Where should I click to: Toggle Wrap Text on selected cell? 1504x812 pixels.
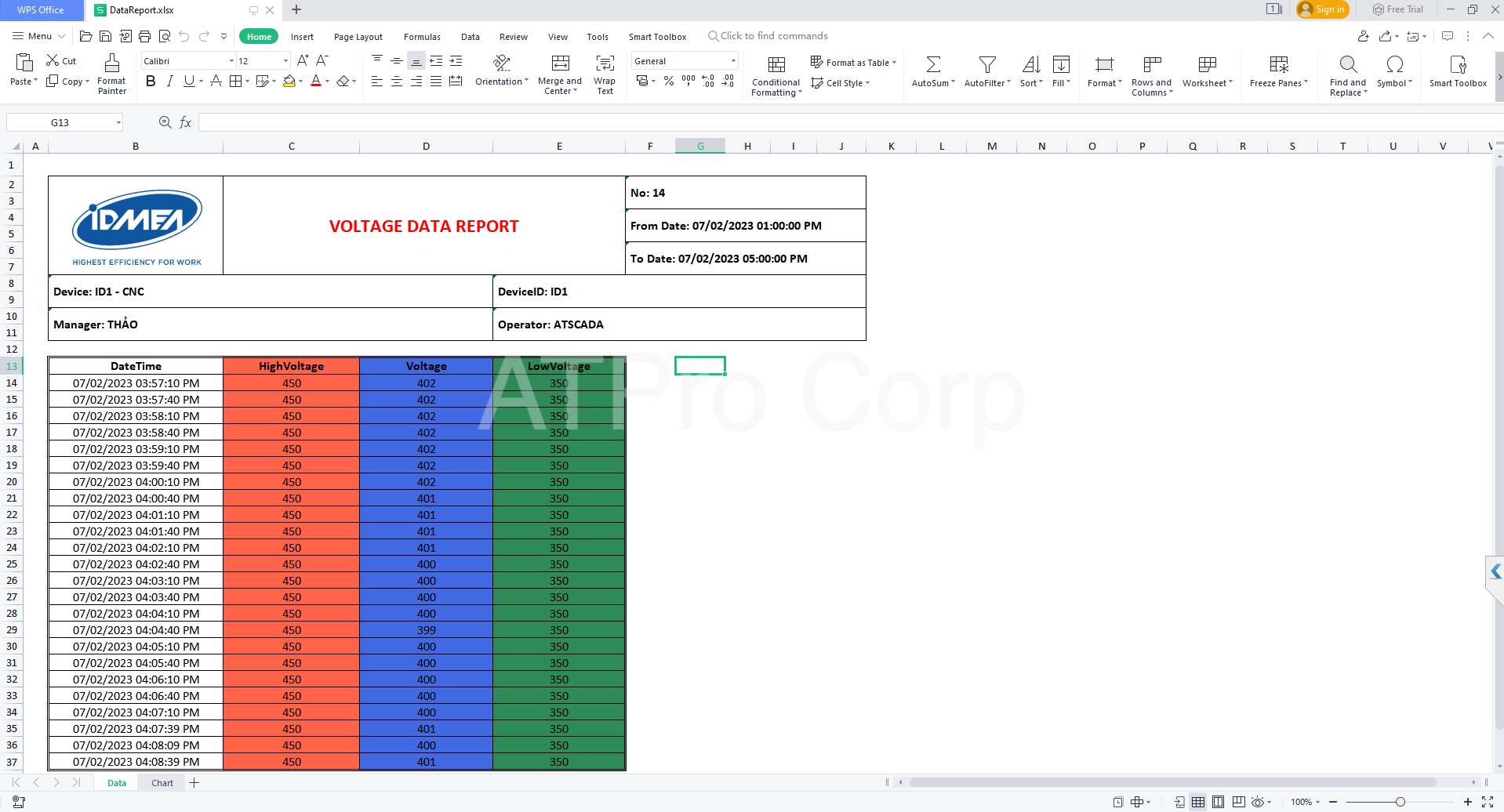(605, 64)
